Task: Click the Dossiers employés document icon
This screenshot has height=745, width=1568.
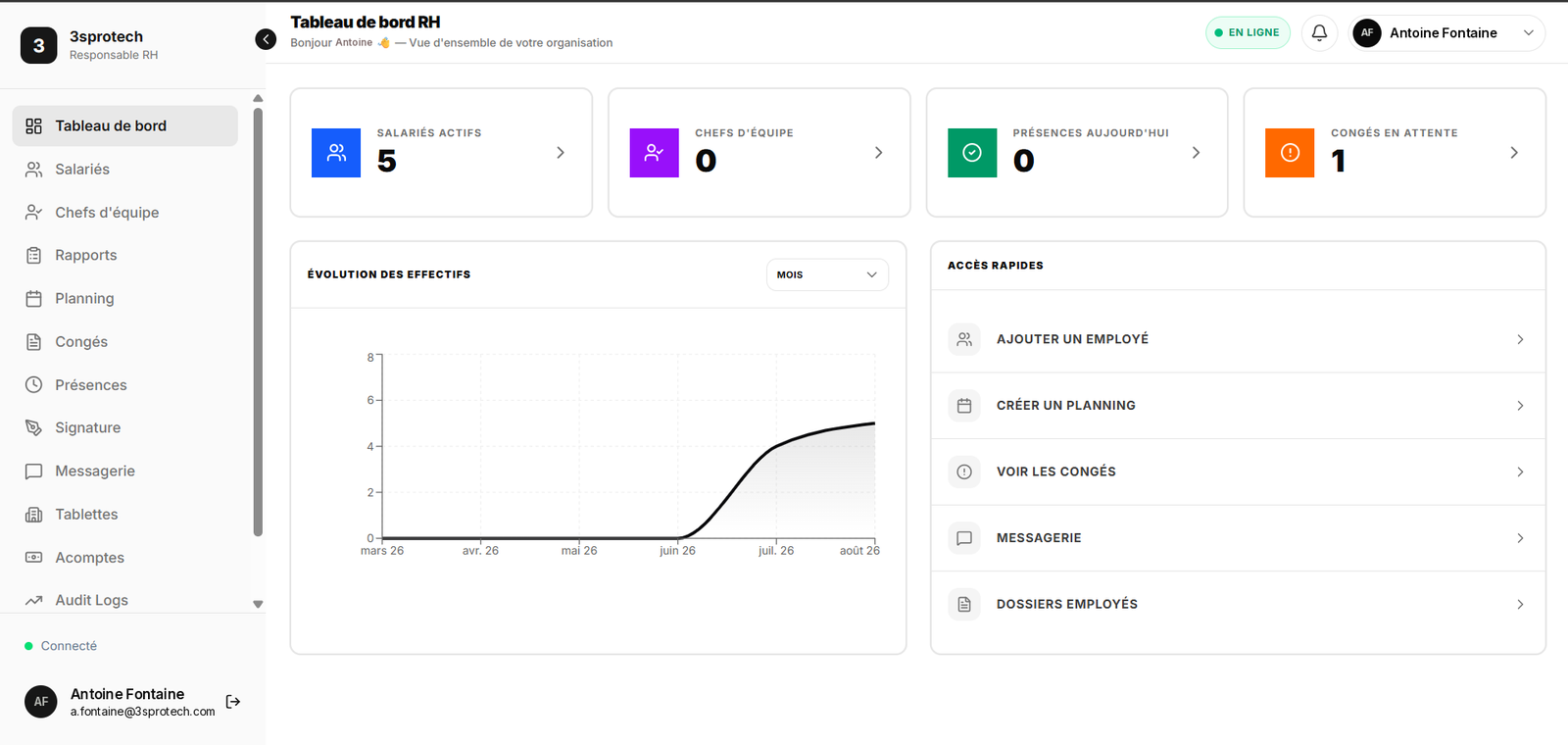Action: (x=964, y=605)
